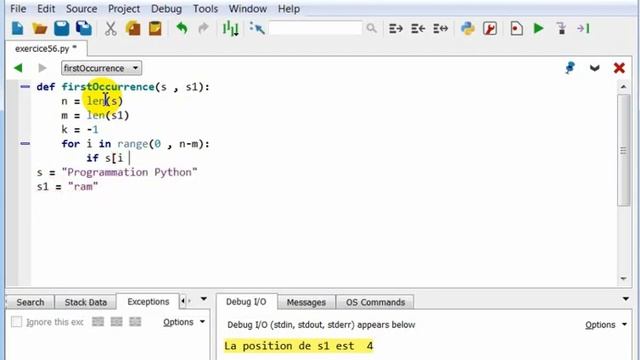Create a new file with toolbar icon
The height and width of the screenshot is (360, 640).
(x=18, y=29)
